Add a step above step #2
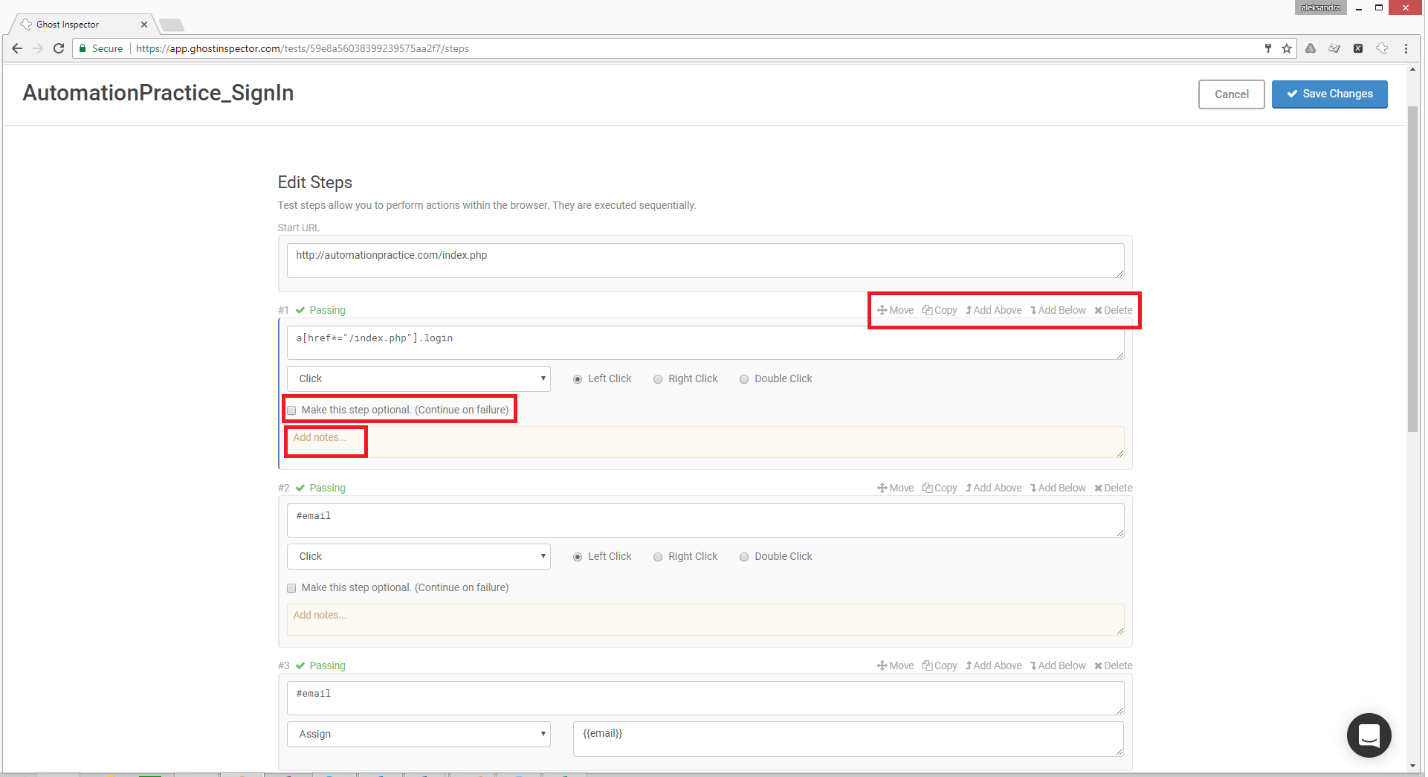 click(x=993, y=488)
